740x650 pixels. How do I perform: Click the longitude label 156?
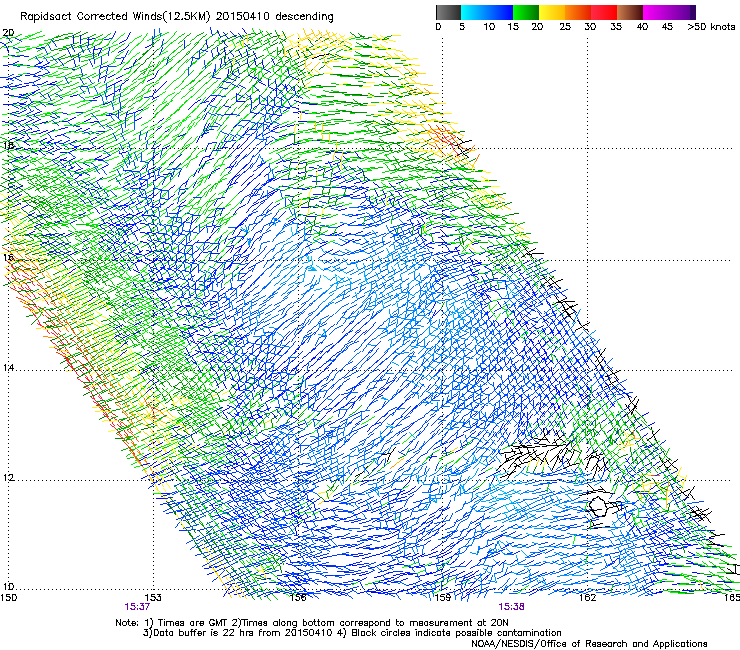coord(298,598)
